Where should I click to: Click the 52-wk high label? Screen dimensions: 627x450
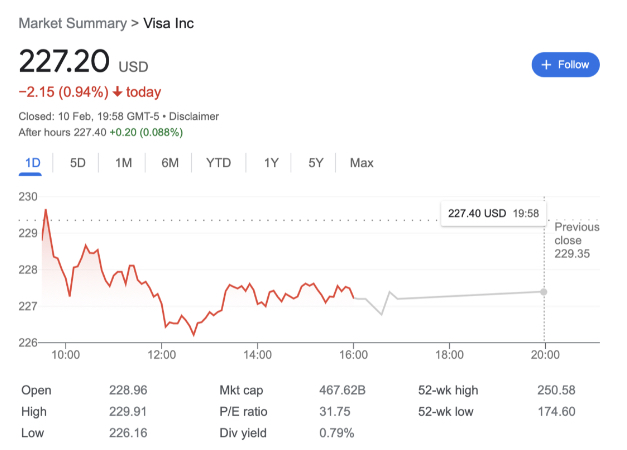click(x=448, y=390)
